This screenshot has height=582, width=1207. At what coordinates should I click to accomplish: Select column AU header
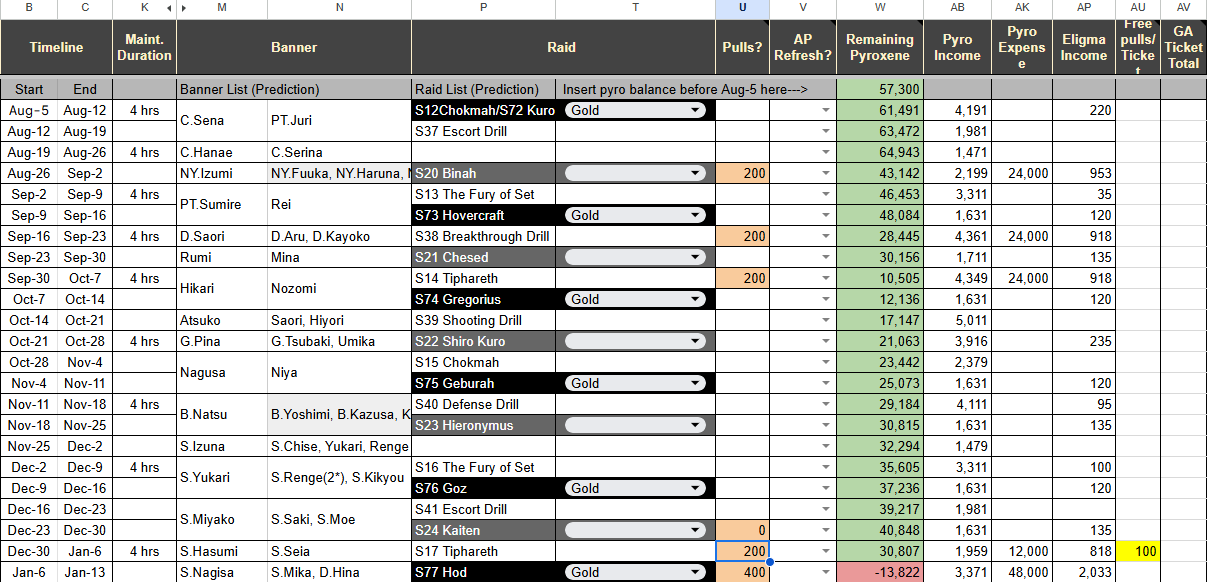[1138, 9]
